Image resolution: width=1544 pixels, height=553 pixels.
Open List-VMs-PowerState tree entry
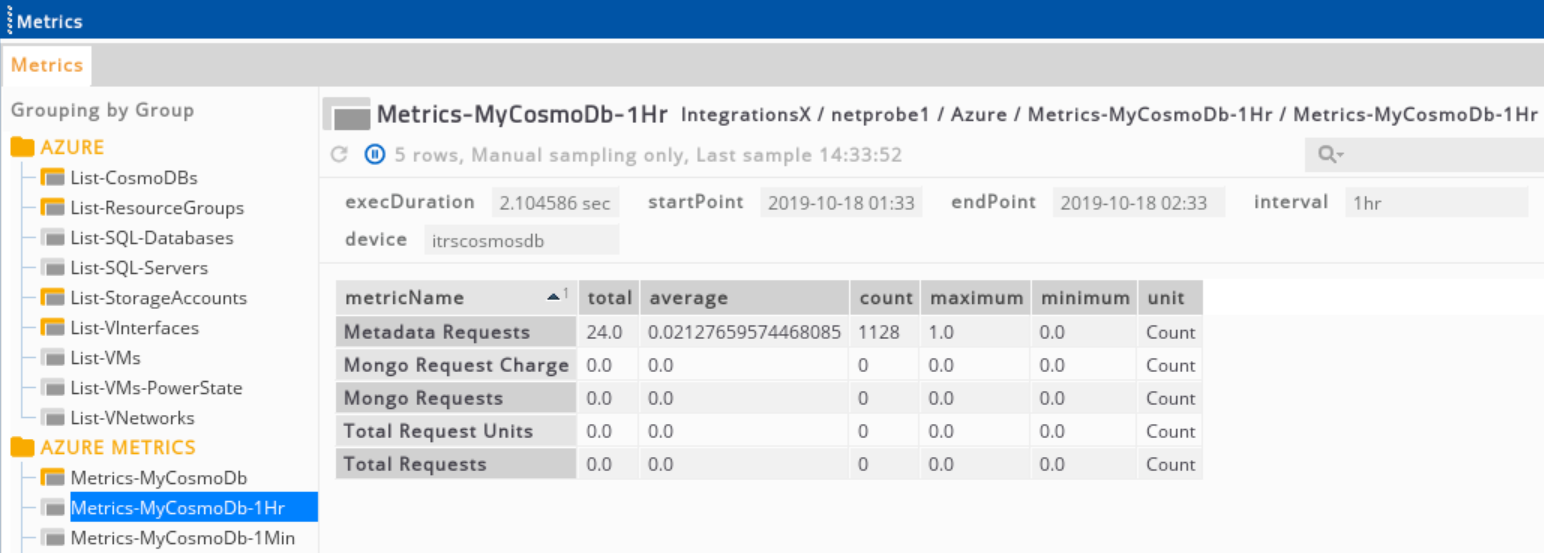coord(156,388)
